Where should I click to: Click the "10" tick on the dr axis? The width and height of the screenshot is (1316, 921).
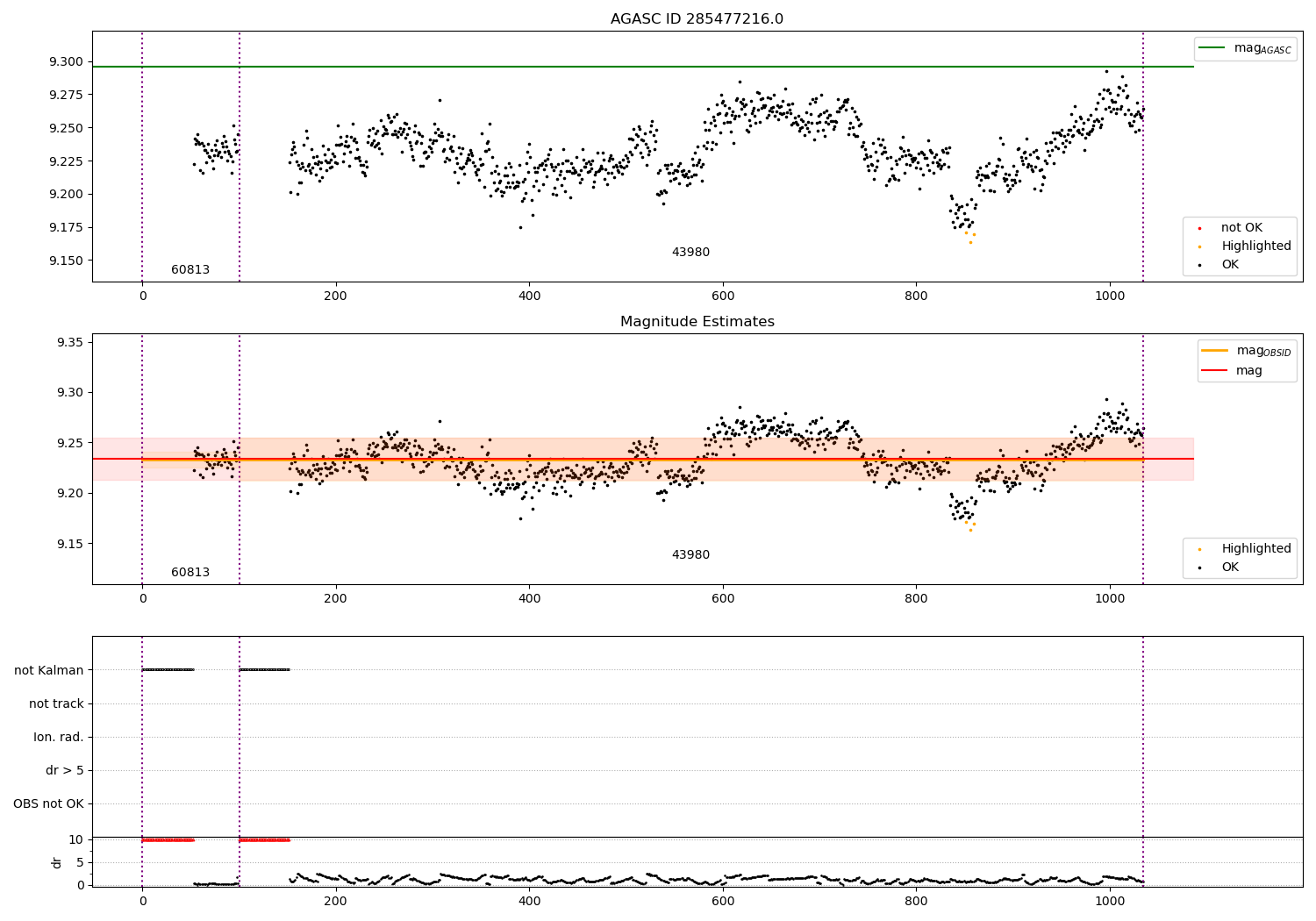point(76,840)
